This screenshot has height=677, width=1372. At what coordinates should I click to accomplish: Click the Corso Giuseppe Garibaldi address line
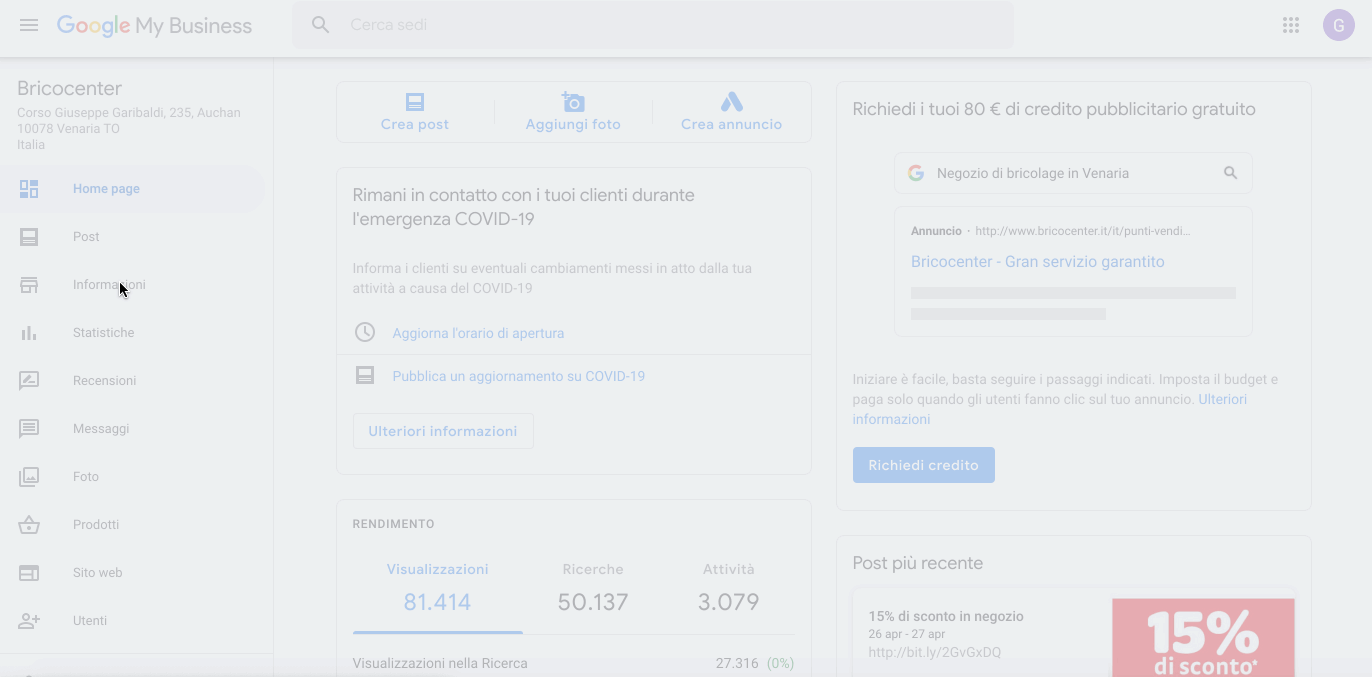[x=129, y=113]
